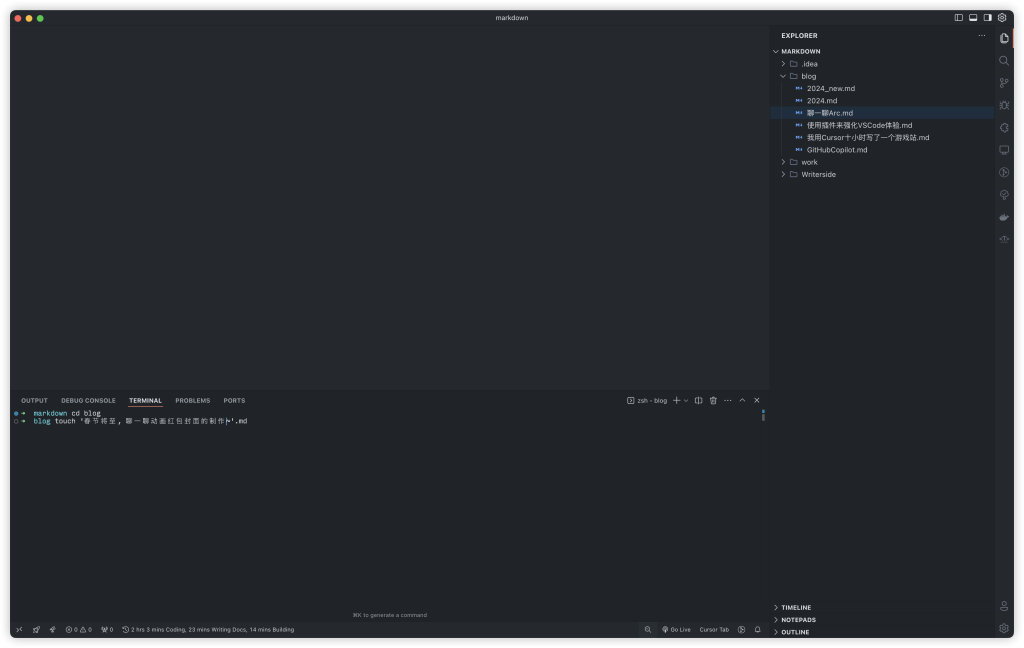This screenshot has height=648, width=1024.
Task: Toggle the secondary side bar layout button
Action: click(x=987, y=18)
